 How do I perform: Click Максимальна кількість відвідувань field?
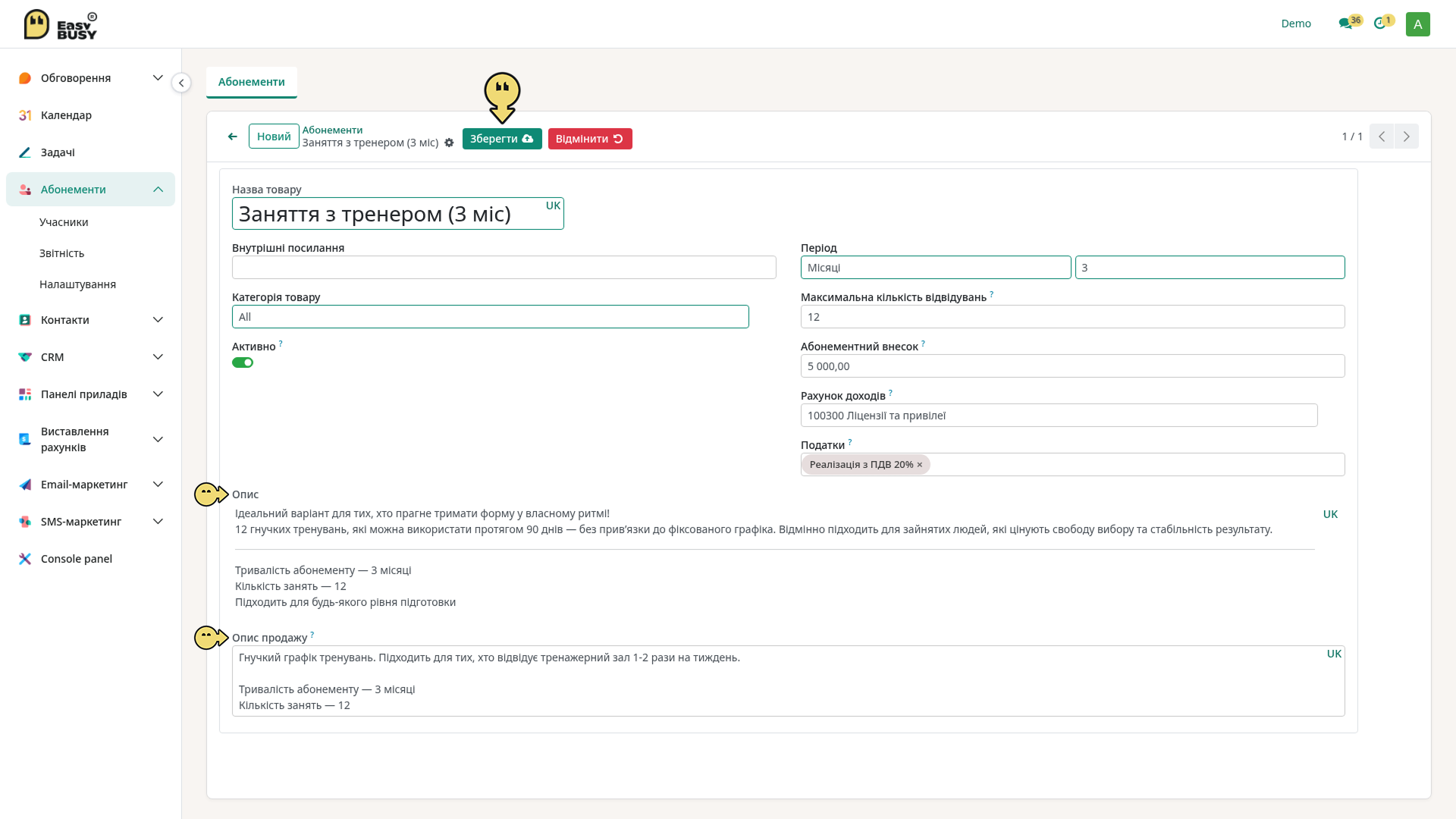pos(1072,317)
